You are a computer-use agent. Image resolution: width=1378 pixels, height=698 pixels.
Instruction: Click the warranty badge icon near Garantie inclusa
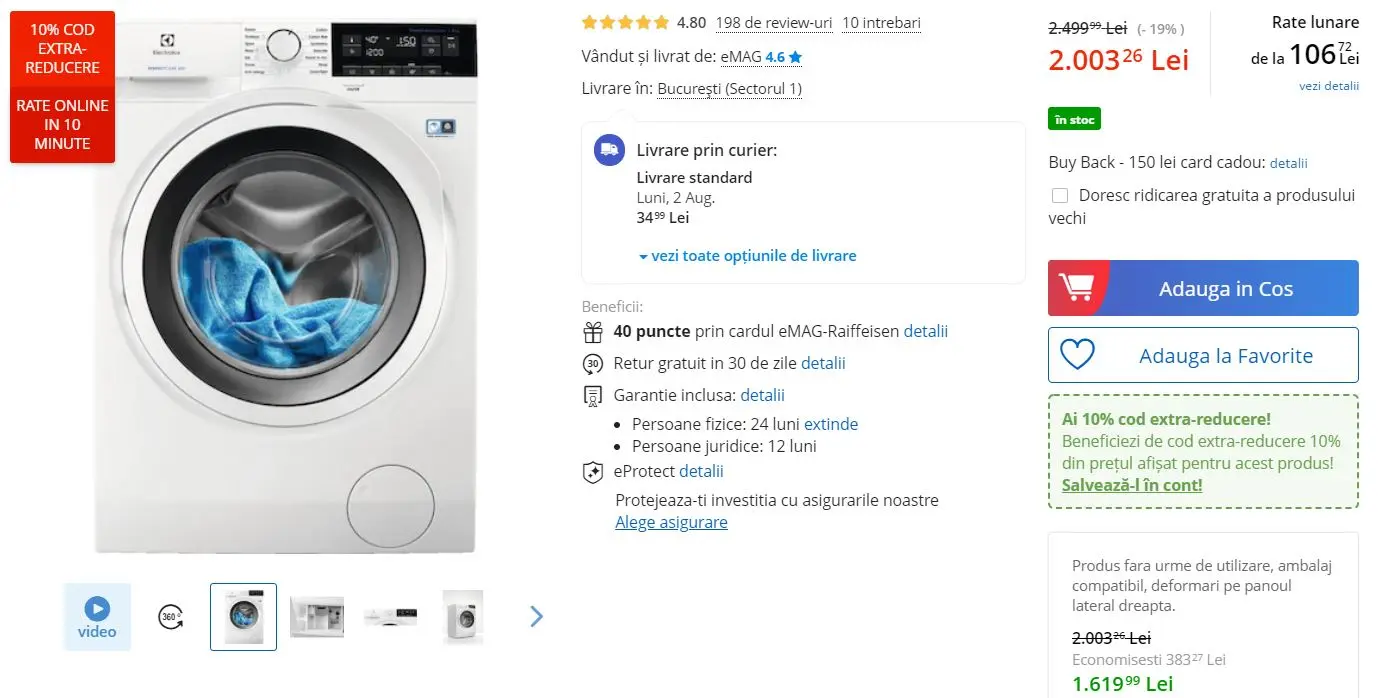point(592,395)
